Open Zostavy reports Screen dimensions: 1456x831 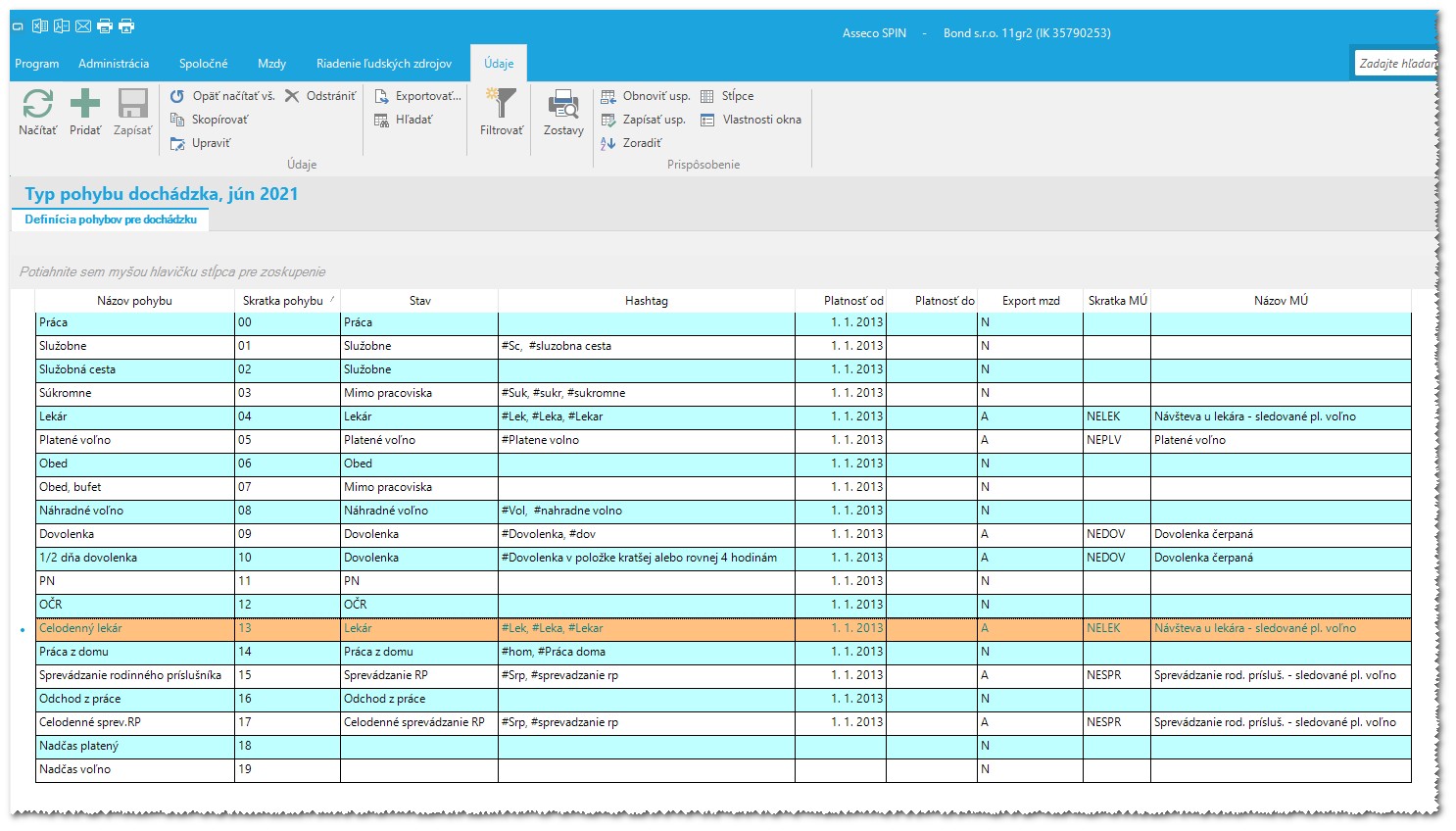[x=563, y=112]
